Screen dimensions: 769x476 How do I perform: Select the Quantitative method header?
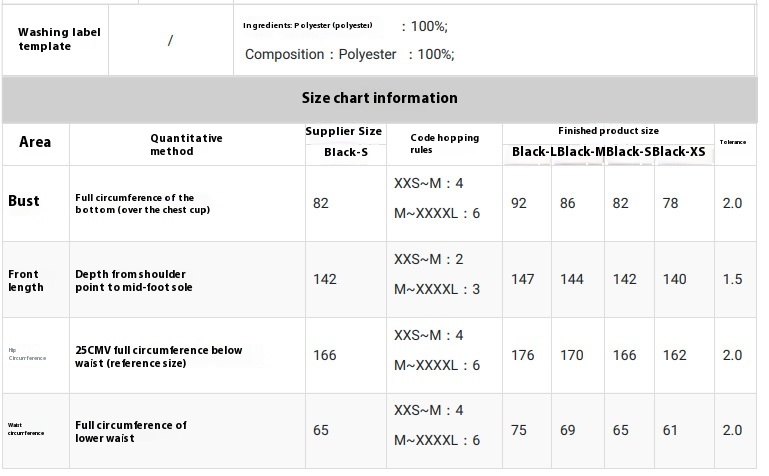186,145
